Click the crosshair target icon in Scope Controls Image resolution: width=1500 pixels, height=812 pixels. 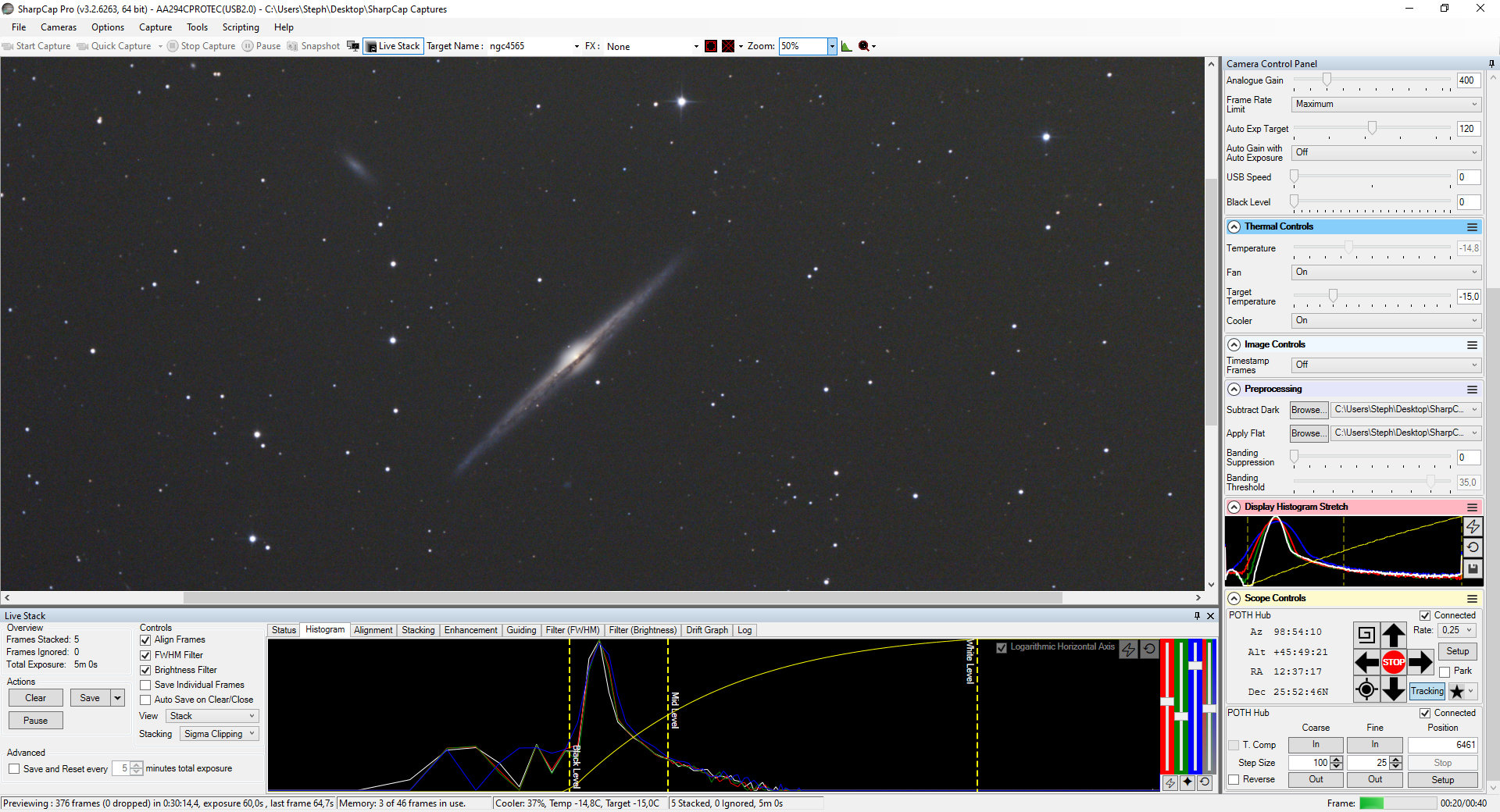pos(1366,689)
